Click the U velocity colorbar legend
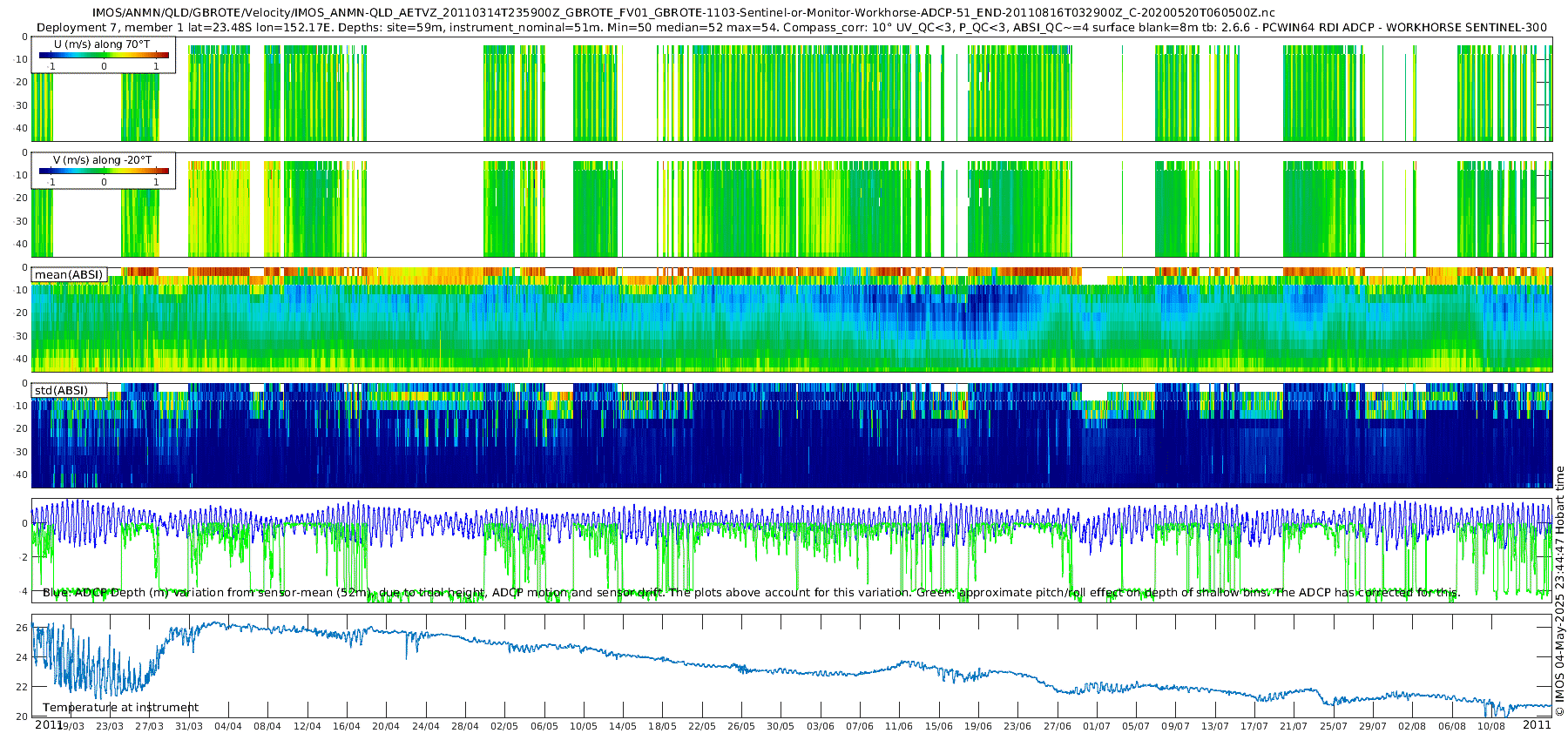 coord(104,55)
